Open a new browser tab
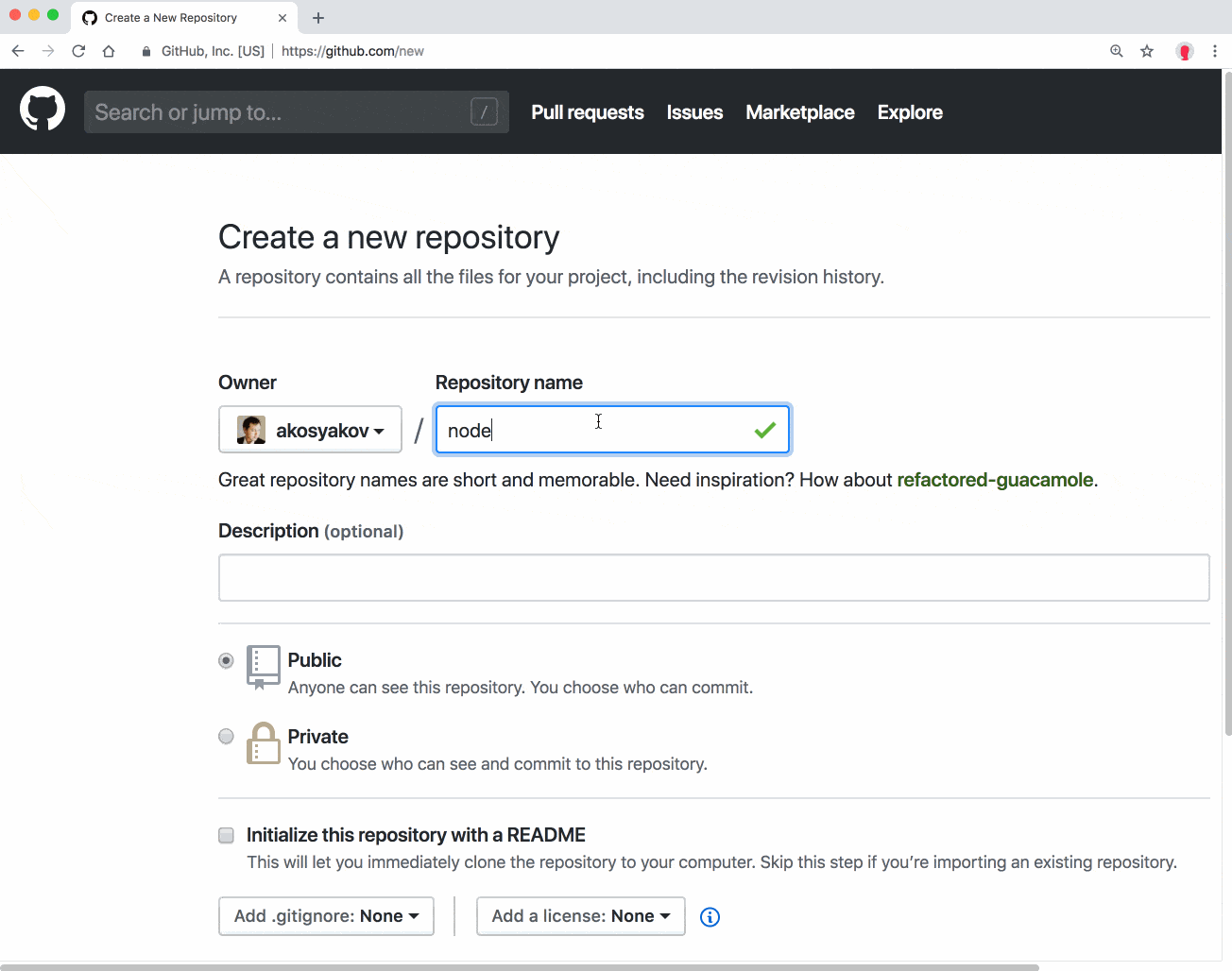The image size is (1232, 971). click(317, 17)
